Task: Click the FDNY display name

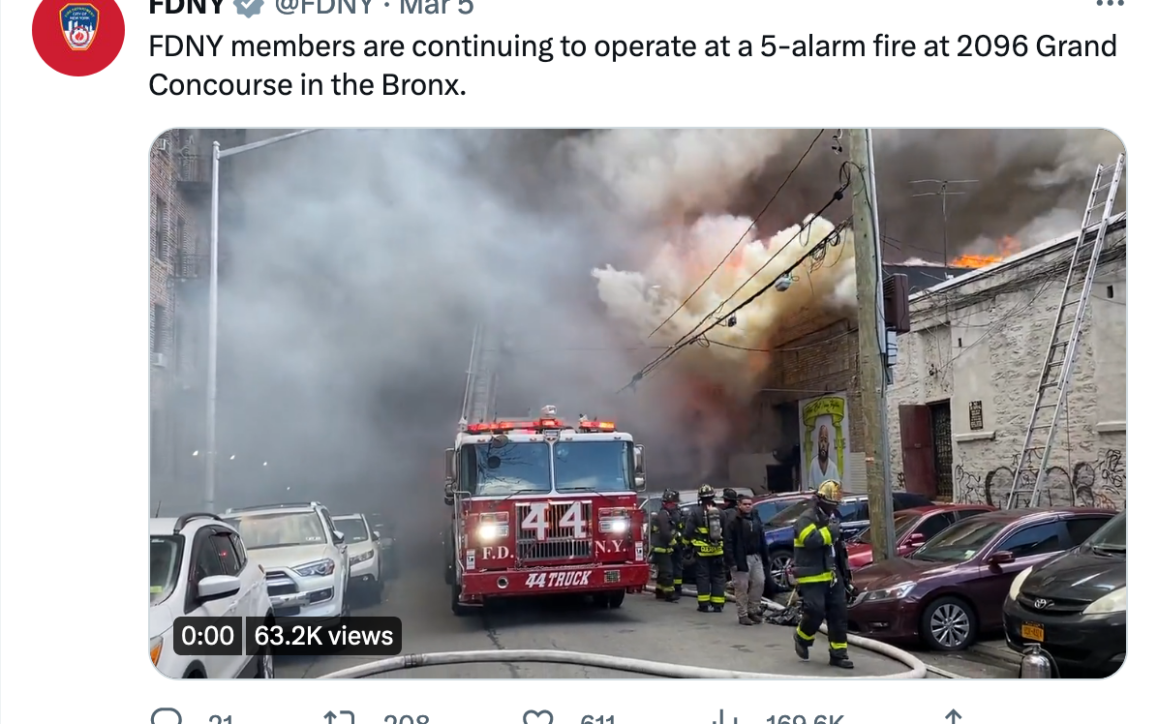Action: [x=187, y=7]
